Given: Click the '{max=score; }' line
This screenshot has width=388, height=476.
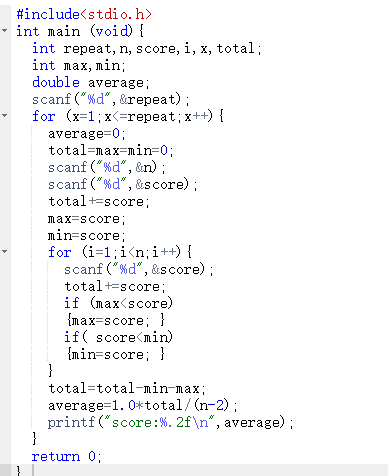Looking at the screenshot, I should (x=115, y=320).
